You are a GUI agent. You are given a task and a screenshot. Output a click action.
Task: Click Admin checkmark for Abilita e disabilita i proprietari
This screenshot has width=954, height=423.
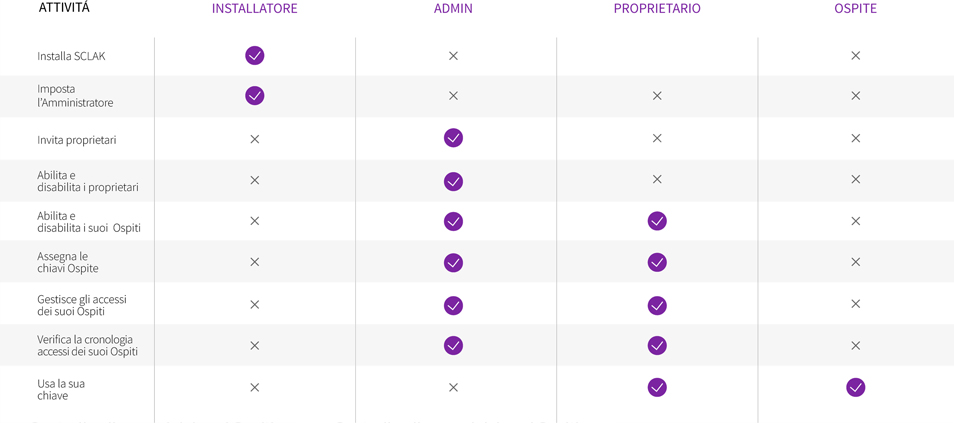453,181
